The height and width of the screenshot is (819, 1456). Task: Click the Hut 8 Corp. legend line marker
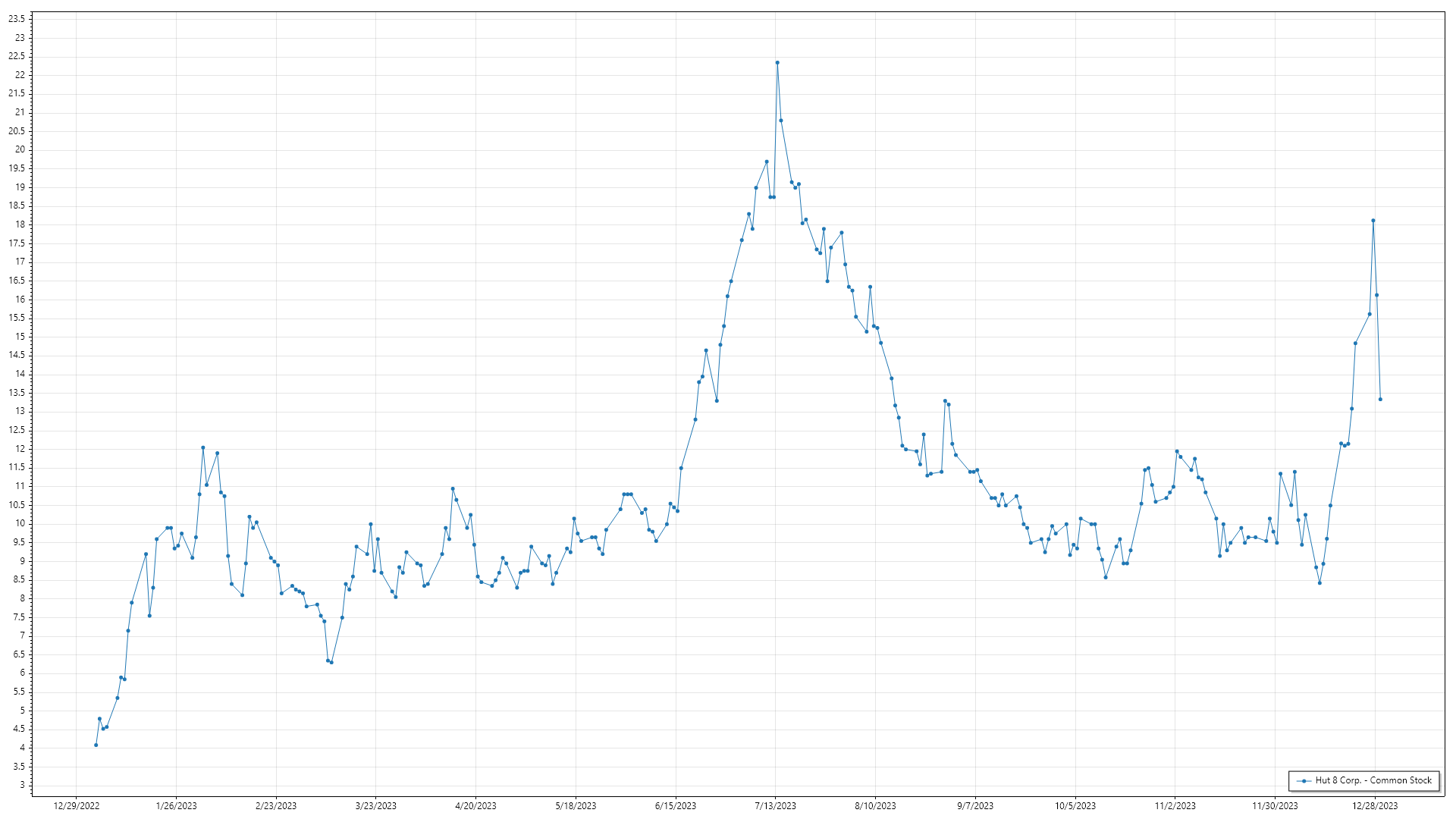pos(1304,780)
